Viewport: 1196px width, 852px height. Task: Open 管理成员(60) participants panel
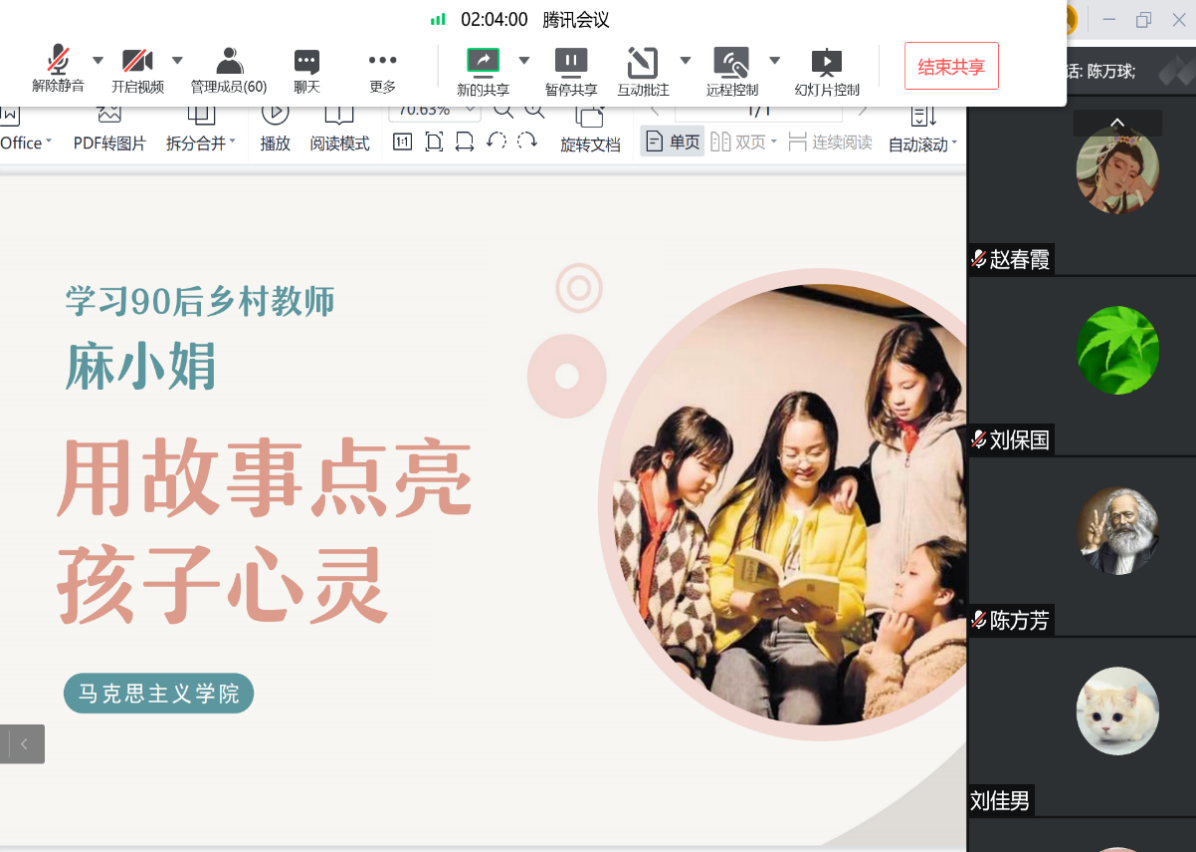(x=229, y=62)
